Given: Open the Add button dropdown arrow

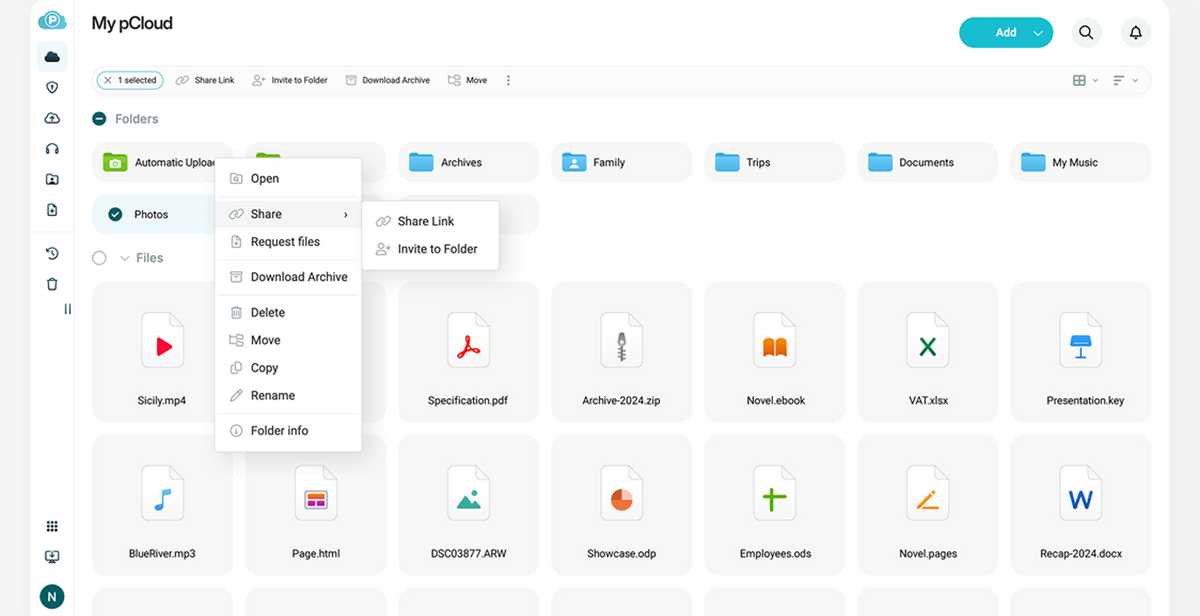Looking at the screenshot, I should 1038,32.
